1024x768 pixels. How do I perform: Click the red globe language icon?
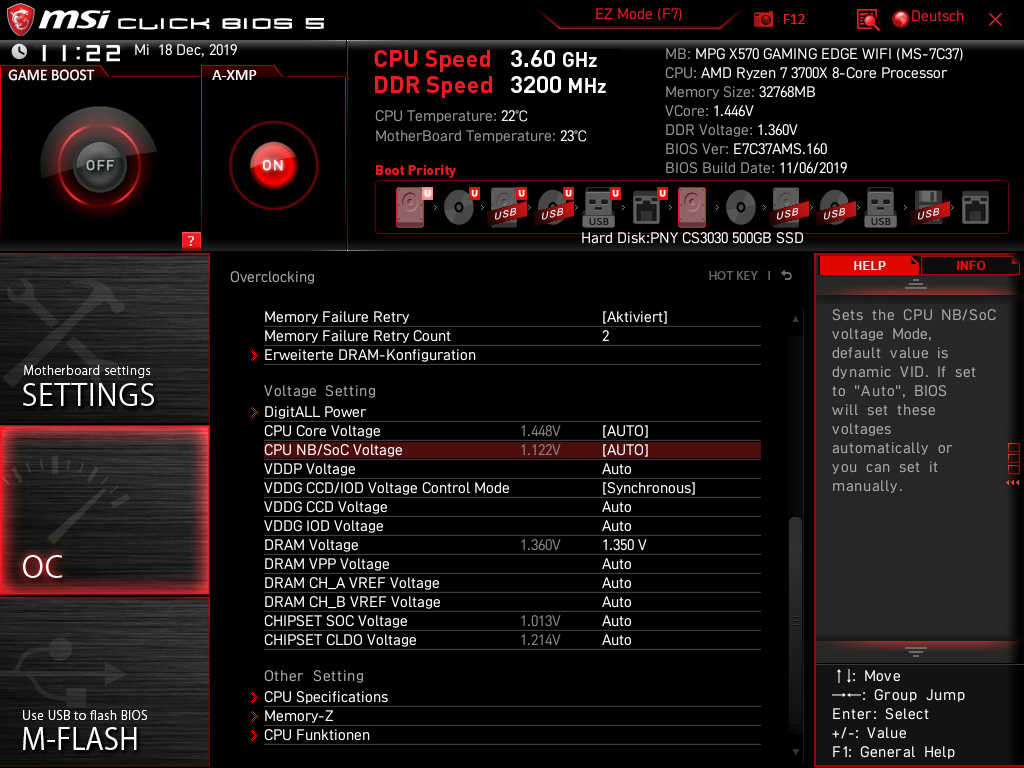click(900, 19)
